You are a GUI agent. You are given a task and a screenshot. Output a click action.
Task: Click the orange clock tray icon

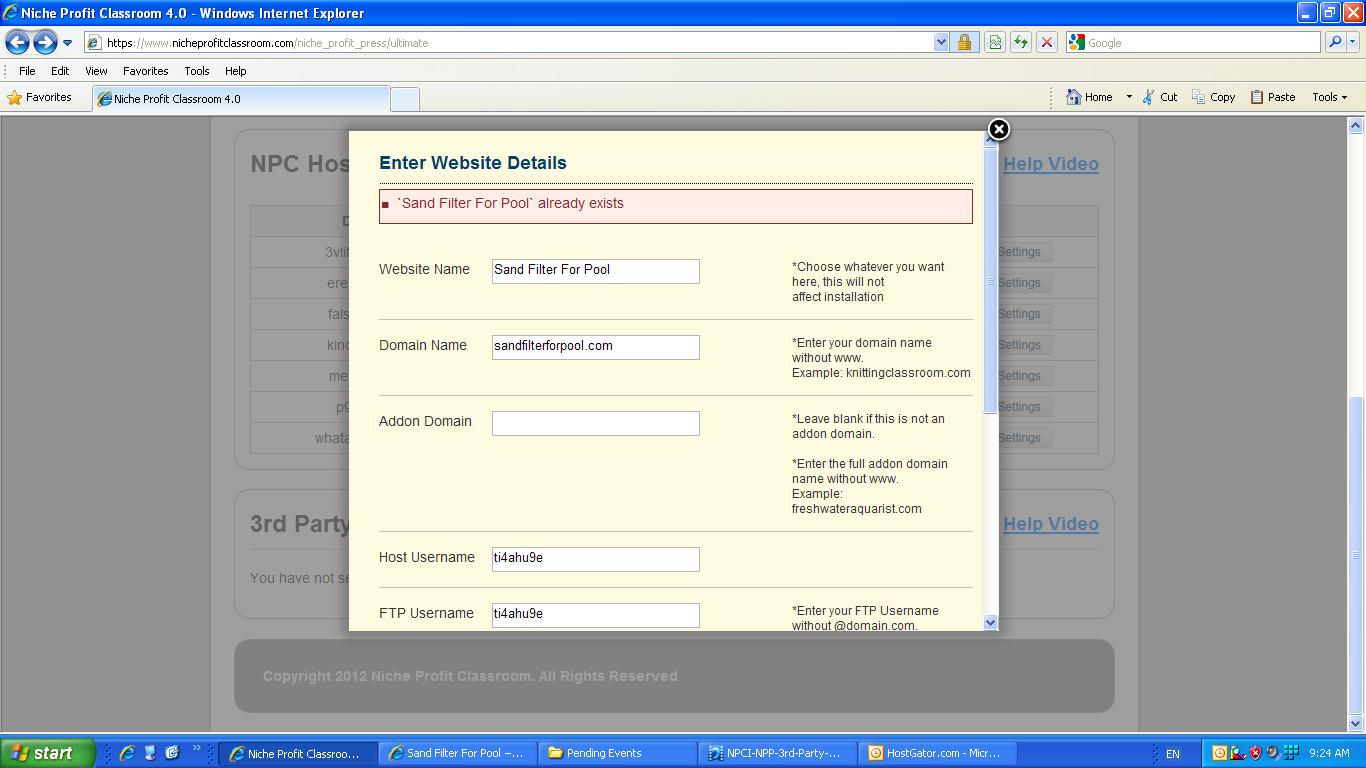(x=1219, y=753)
